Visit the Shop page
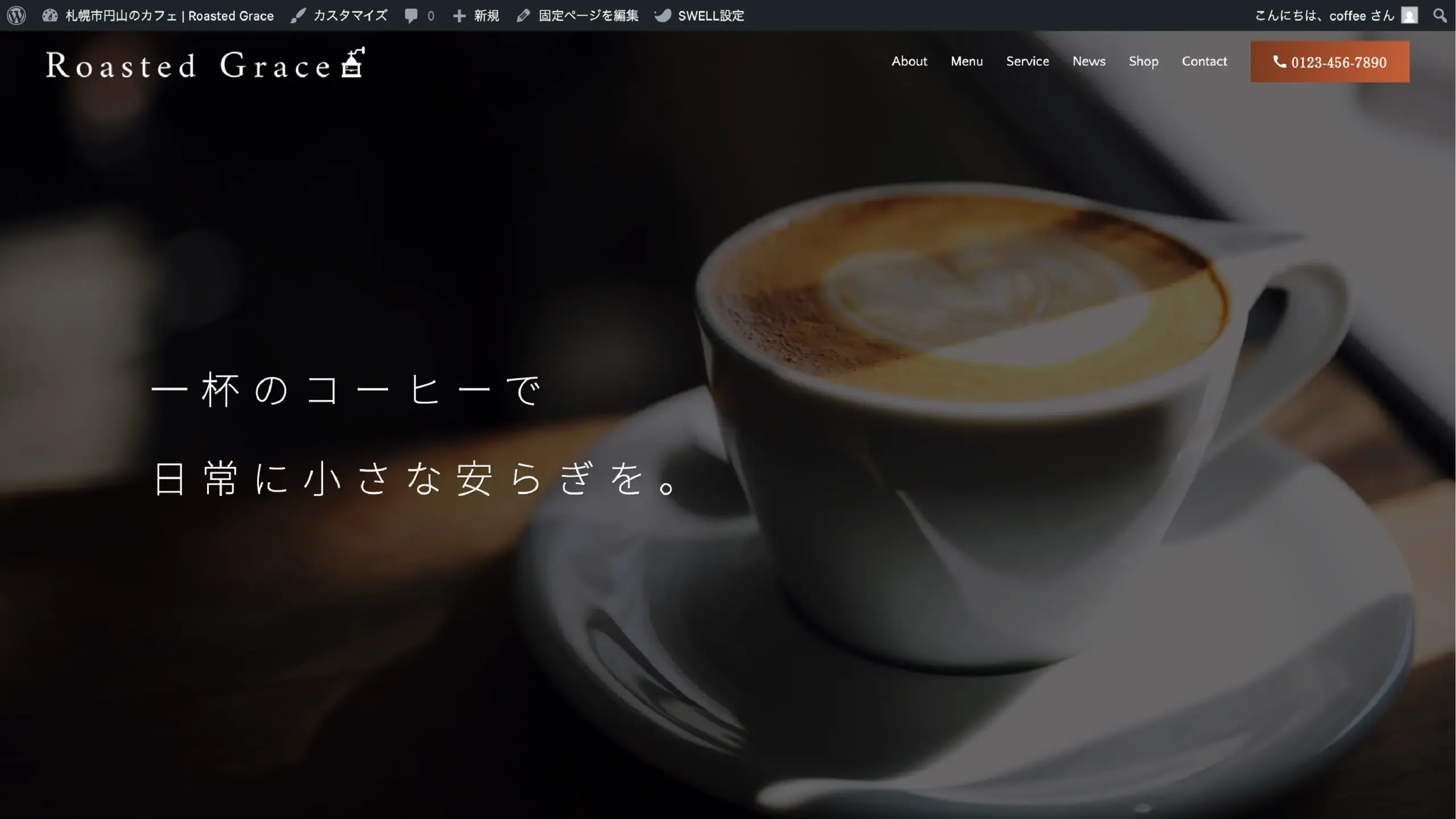The width and height of the screenshot is (1456, 819). tap(1143, 61)
